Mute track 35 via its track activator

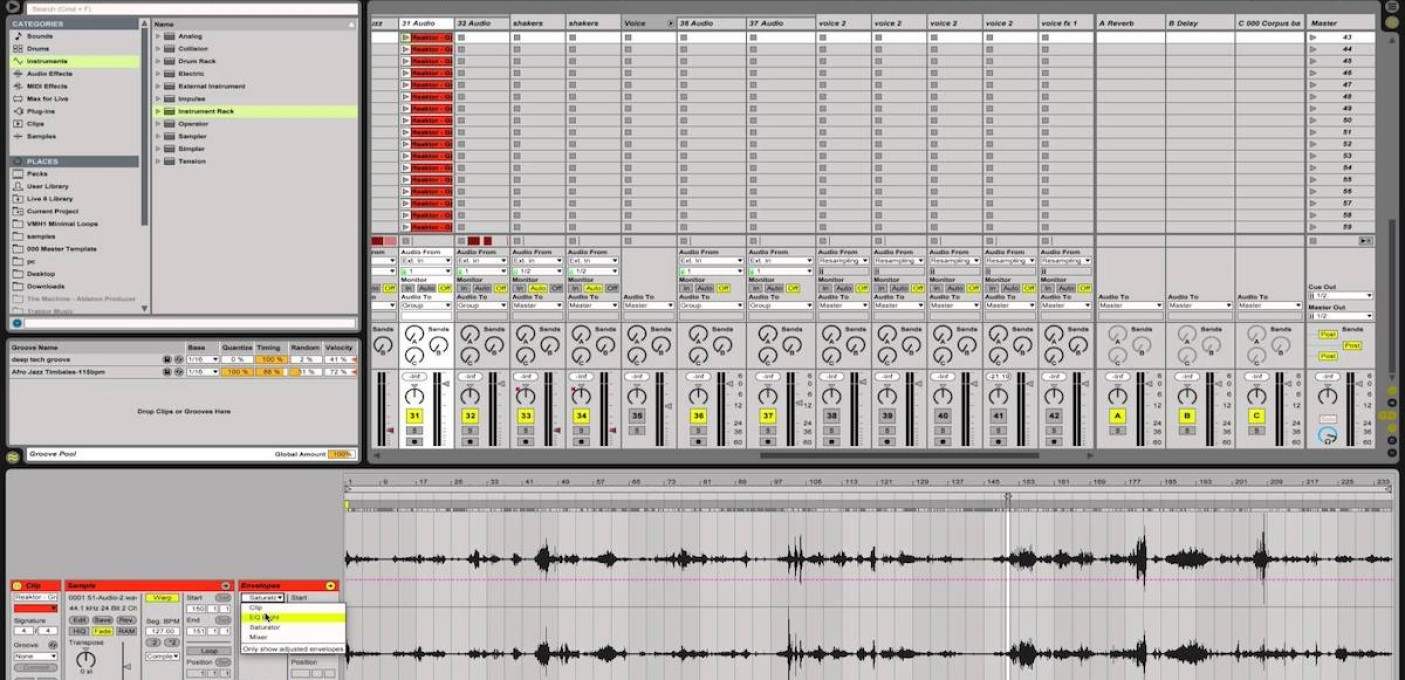636,413
